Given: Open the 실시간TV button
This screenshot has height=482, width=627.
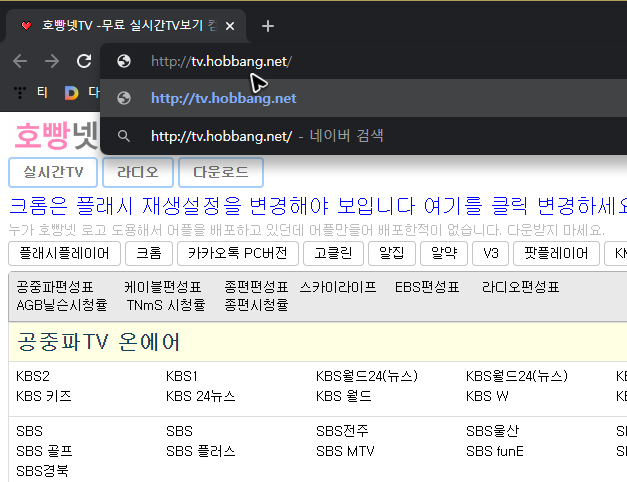Looking at the screenshot, I should (x=53, y=172).
